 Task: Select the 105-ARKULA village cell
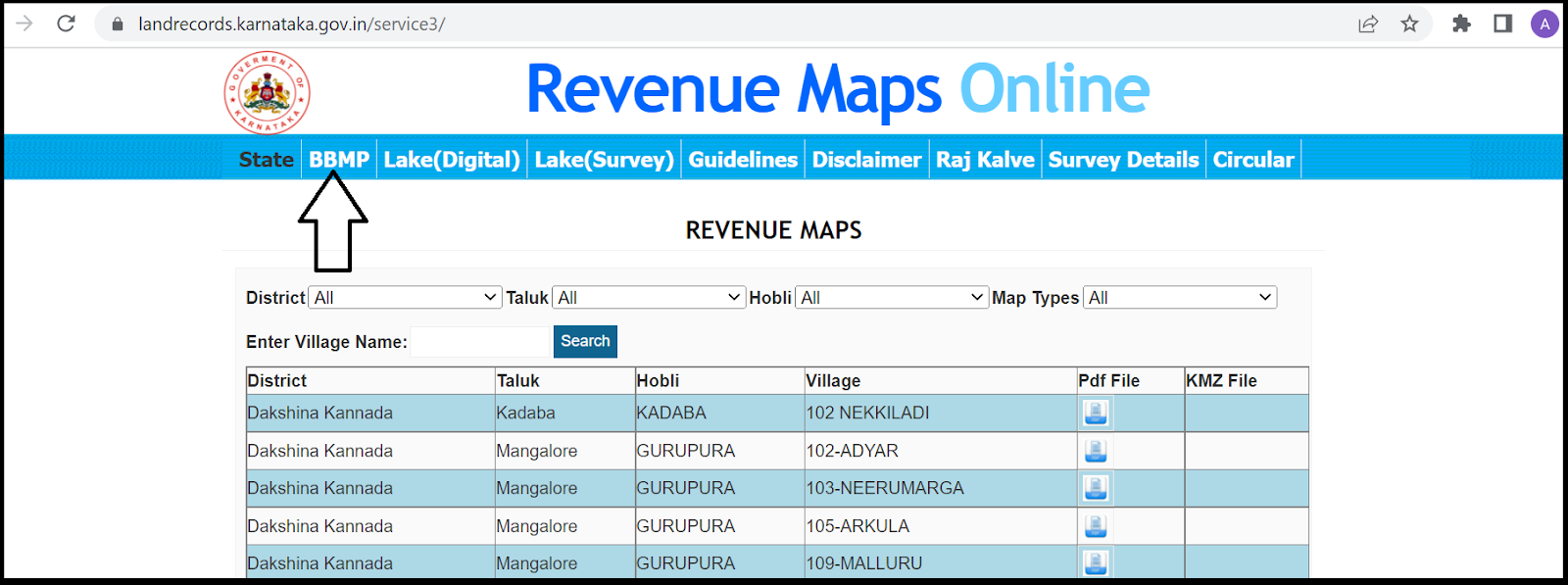click(x=941, y=526)
